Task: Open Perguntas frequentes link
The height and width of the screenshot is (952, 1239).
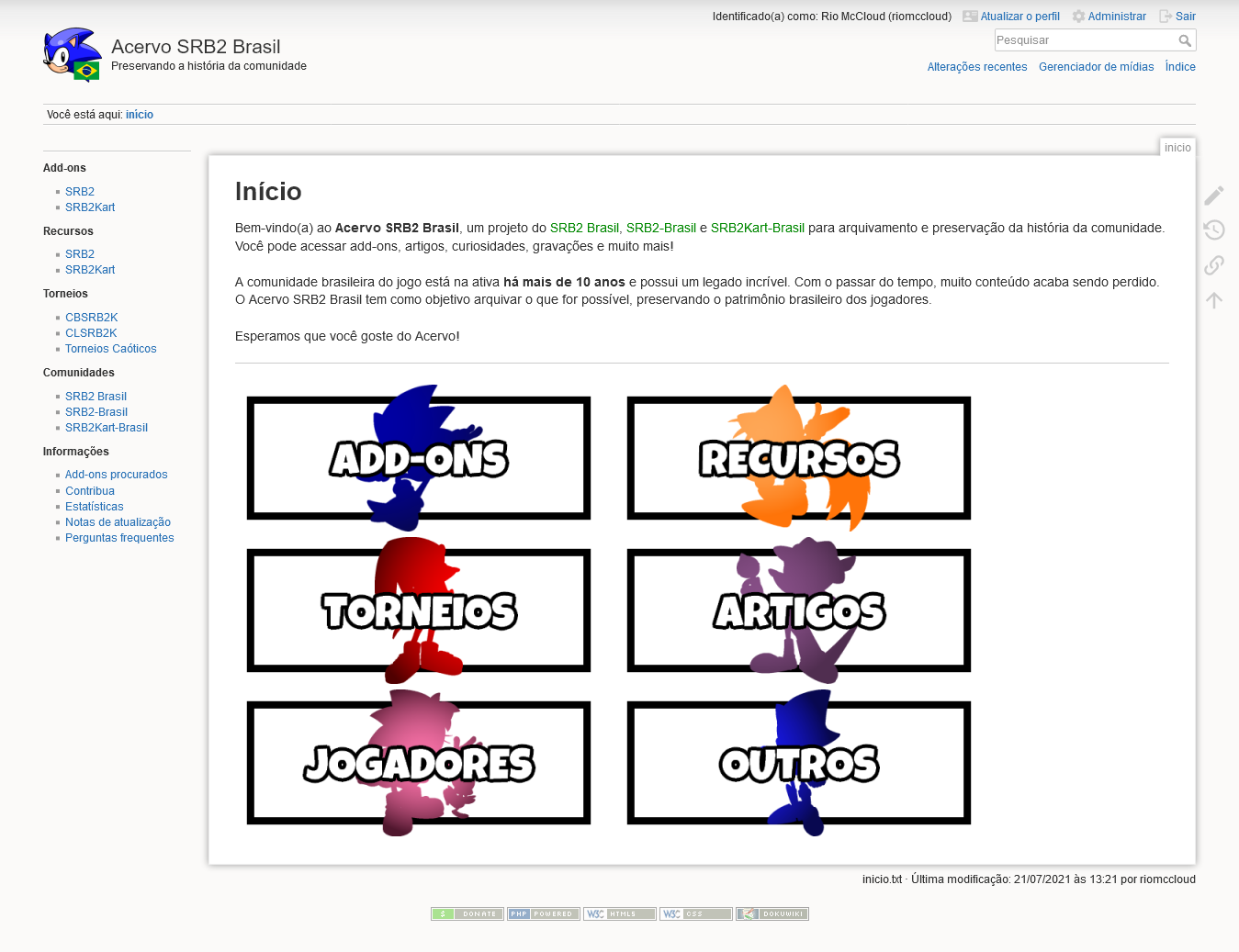Action: 119,538
